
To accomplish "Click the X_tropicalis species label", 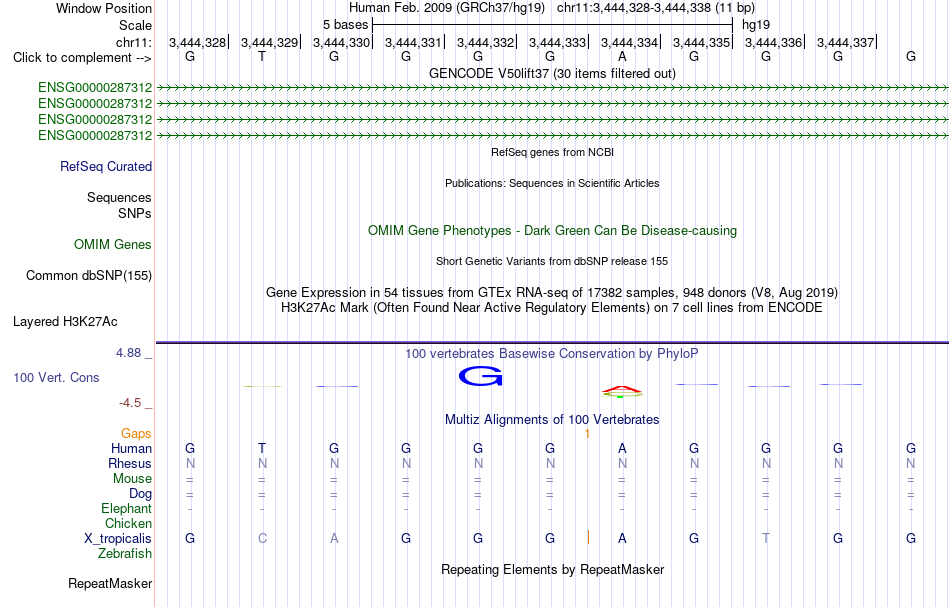I will click(118, 539).
